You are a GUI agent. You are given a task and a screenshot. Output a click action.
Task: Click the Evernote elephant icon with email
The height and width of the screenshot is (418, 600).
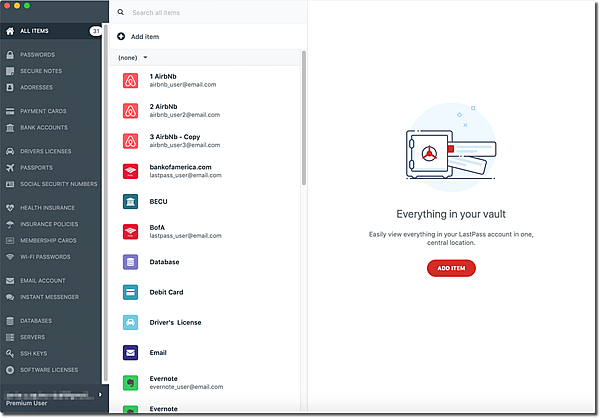coord(130,383)
